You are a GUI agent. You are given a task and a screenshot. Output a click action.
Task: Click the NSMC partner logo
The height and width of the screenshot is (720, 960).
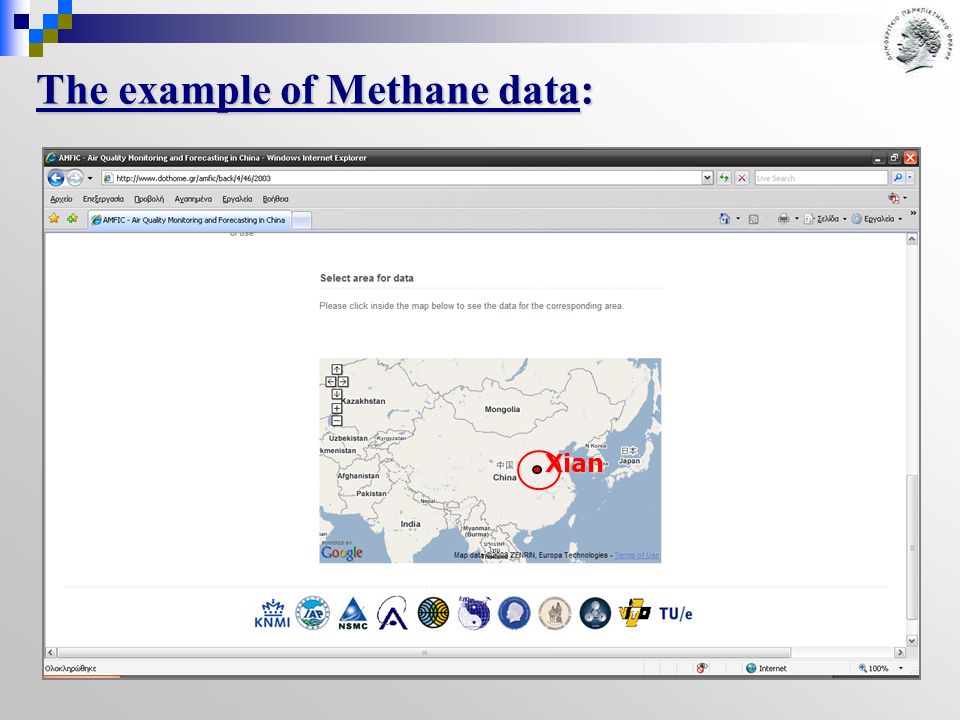pos(353,614)
